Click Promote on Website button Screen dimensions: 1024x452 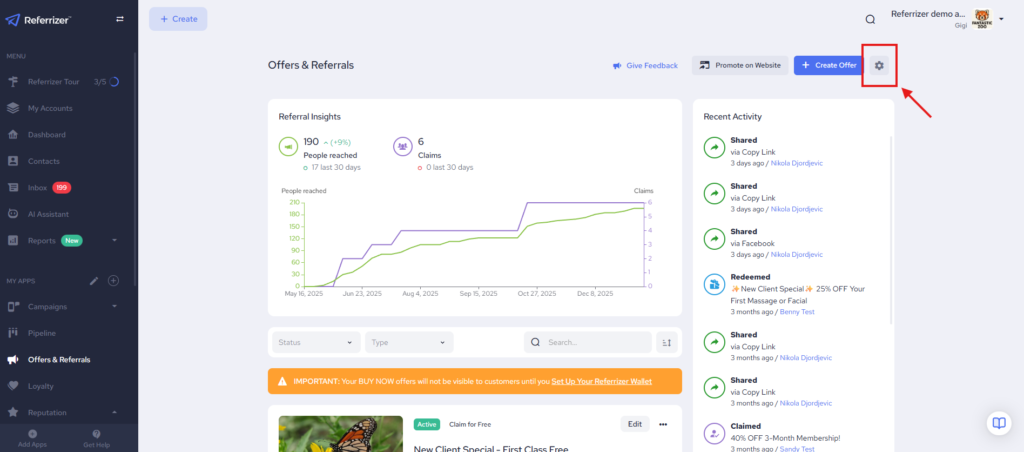tap(739, 65)
